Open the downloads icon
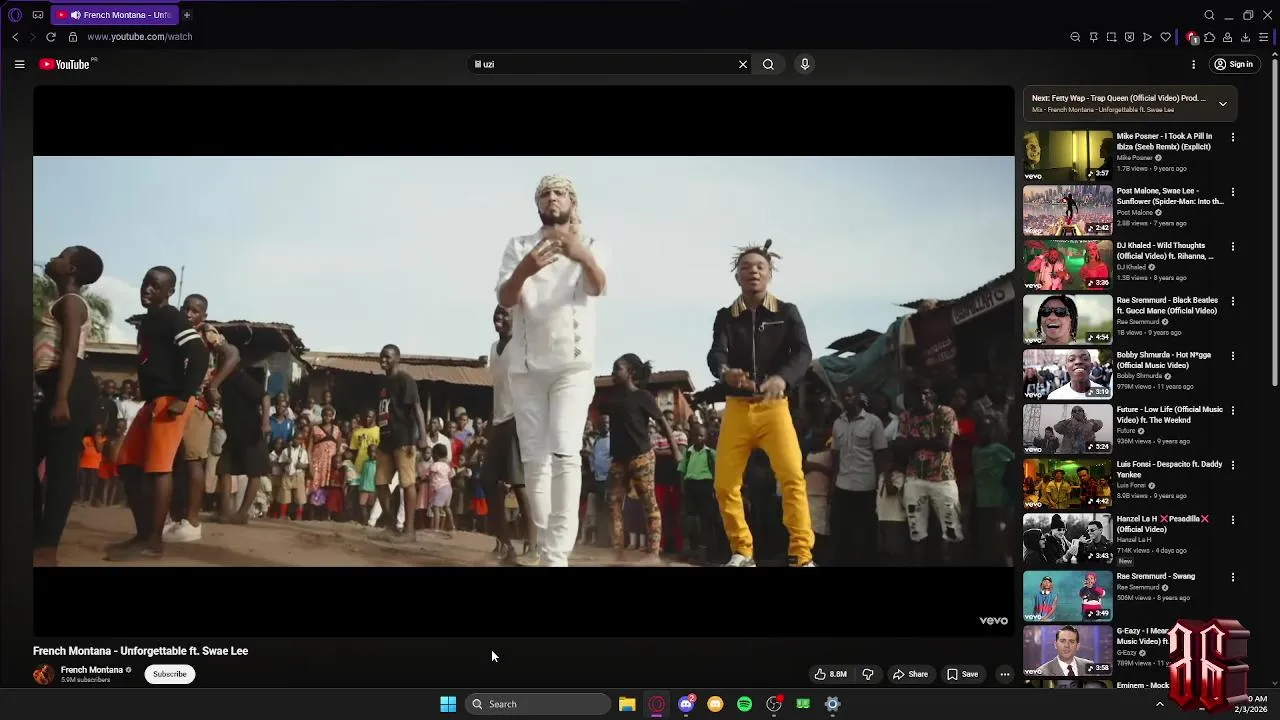The height and width of the screenshot is (720, 1280). [1245, 37]
